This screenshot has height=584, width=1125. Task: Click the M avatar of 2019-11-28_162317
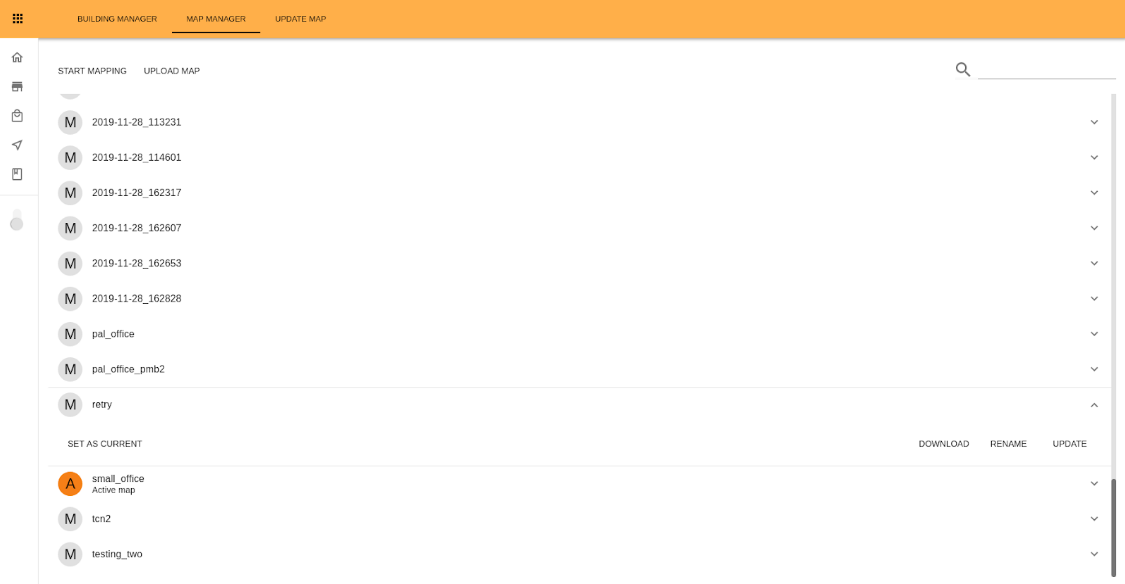click(x=70, y=192)
